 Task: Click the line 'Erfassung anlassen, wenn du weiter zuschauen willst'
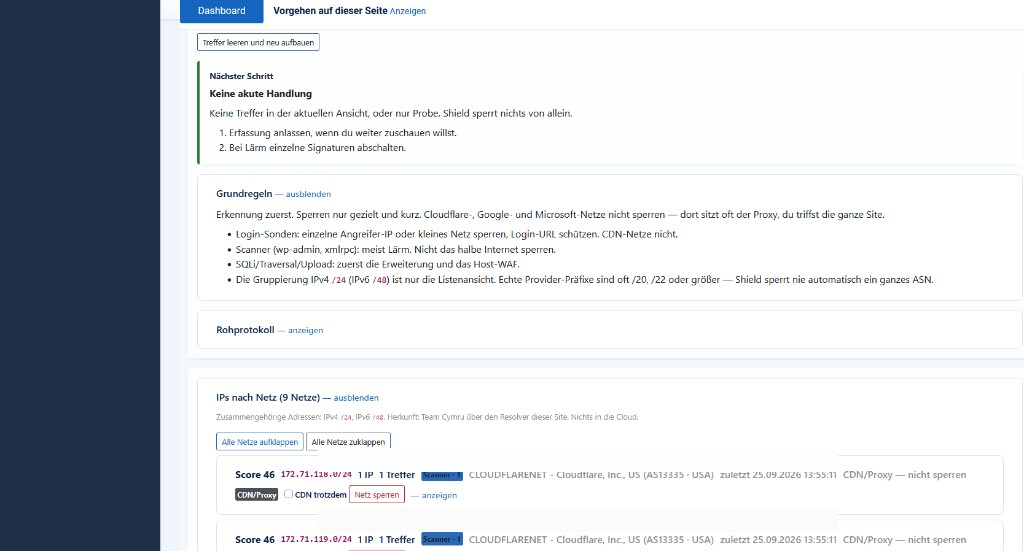(x=343, y=133)
